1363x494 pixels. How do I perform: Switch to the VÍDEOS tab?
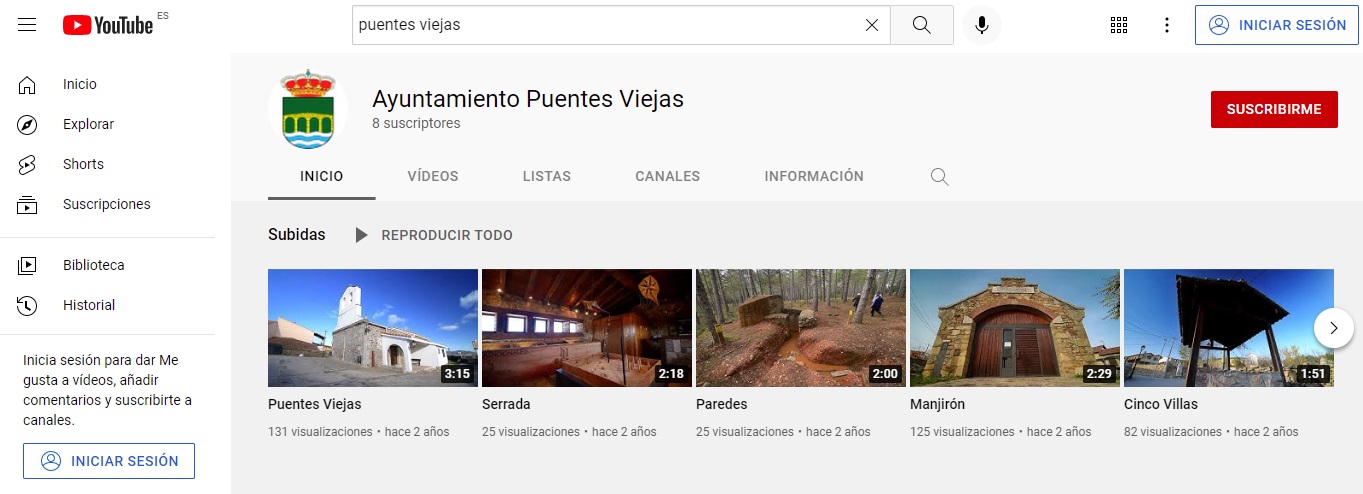(x=433, y=176)
